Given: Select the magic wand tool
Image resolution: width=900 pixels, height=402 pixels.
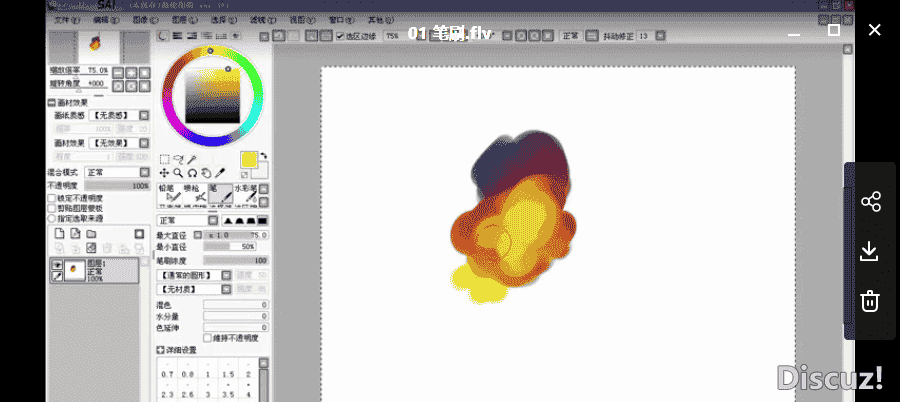Looking at the screenshot, I should coord(192,160).
